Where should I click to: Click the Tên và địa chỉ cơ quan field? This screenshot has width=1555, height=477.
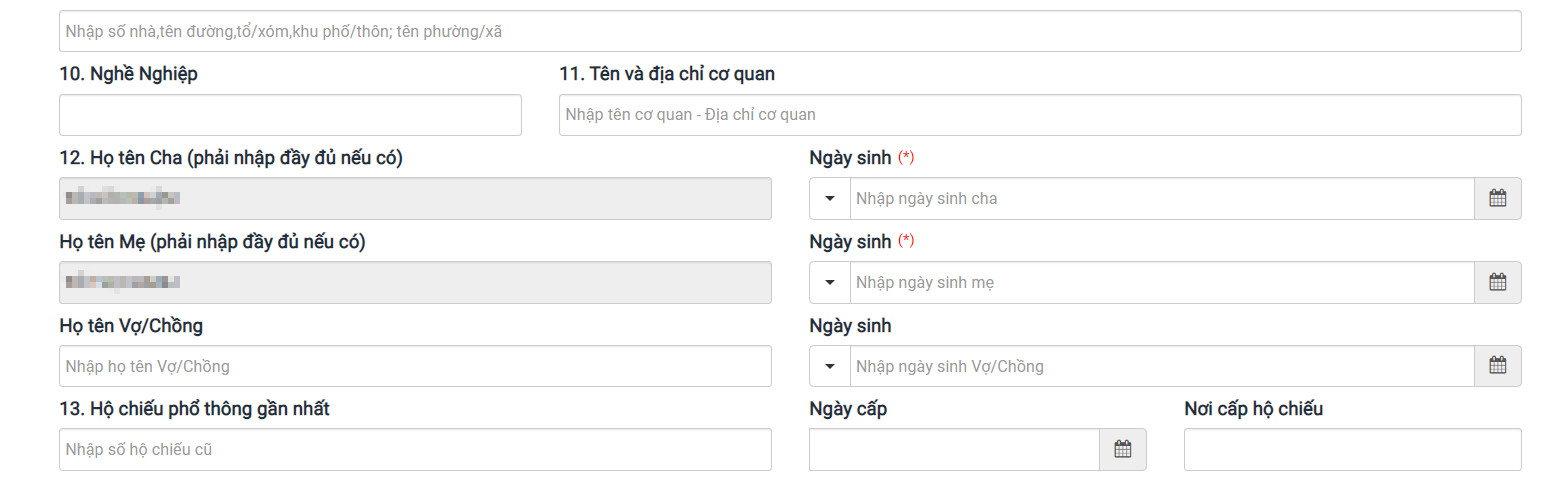coord(1040,115)
